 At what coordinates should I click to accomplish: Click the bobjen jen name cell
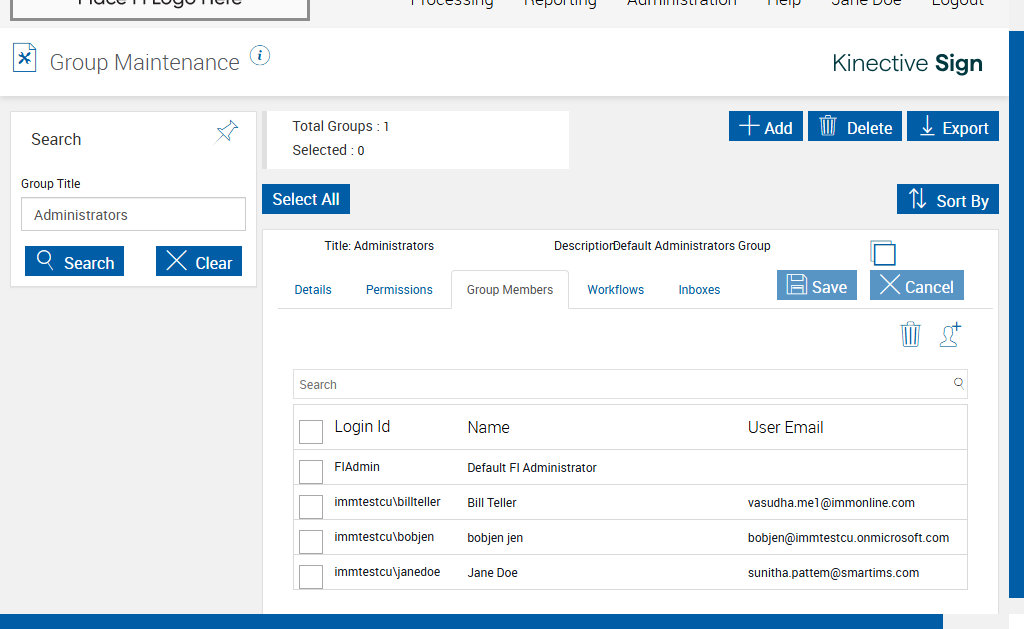pyautogui.click(x=495, y=538)
